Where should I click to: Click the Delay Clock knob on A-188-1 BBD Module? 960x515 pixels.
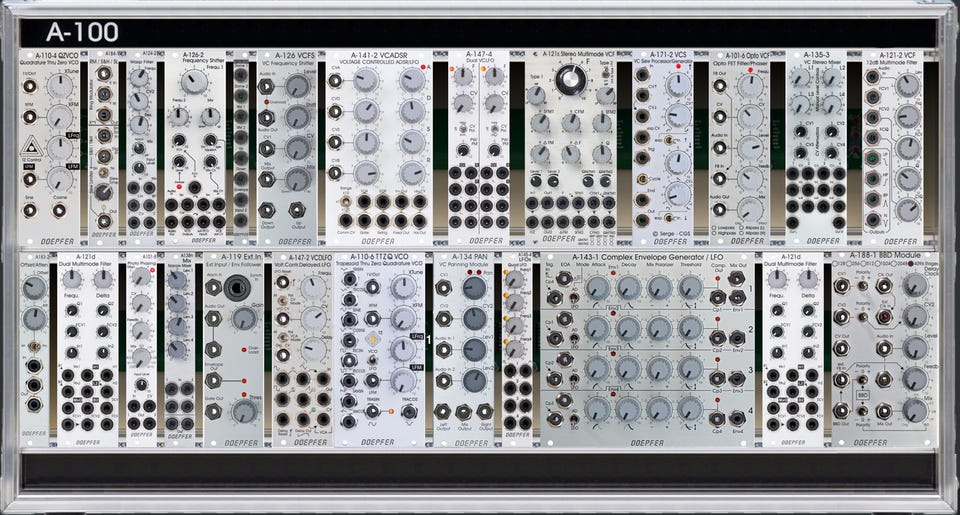coord(915,285)
